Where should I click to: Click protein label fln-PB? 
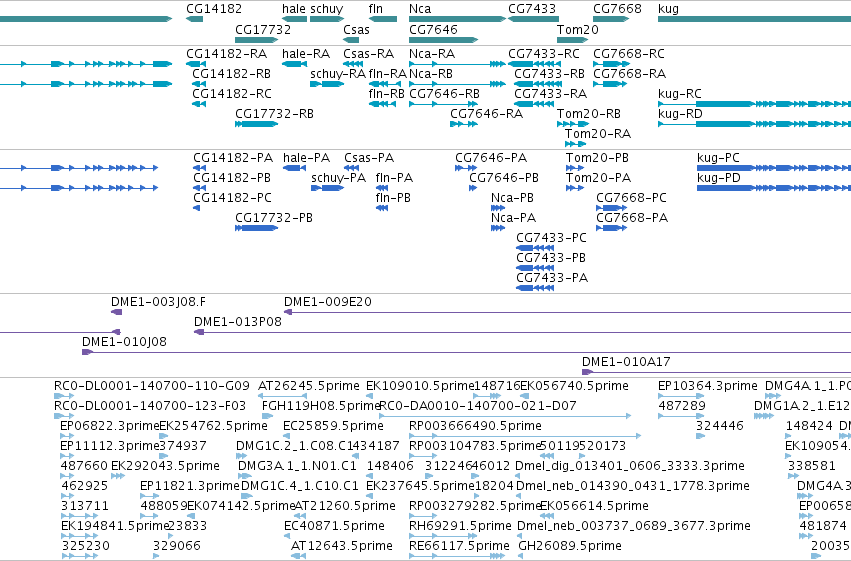click(x=393, y=198)
